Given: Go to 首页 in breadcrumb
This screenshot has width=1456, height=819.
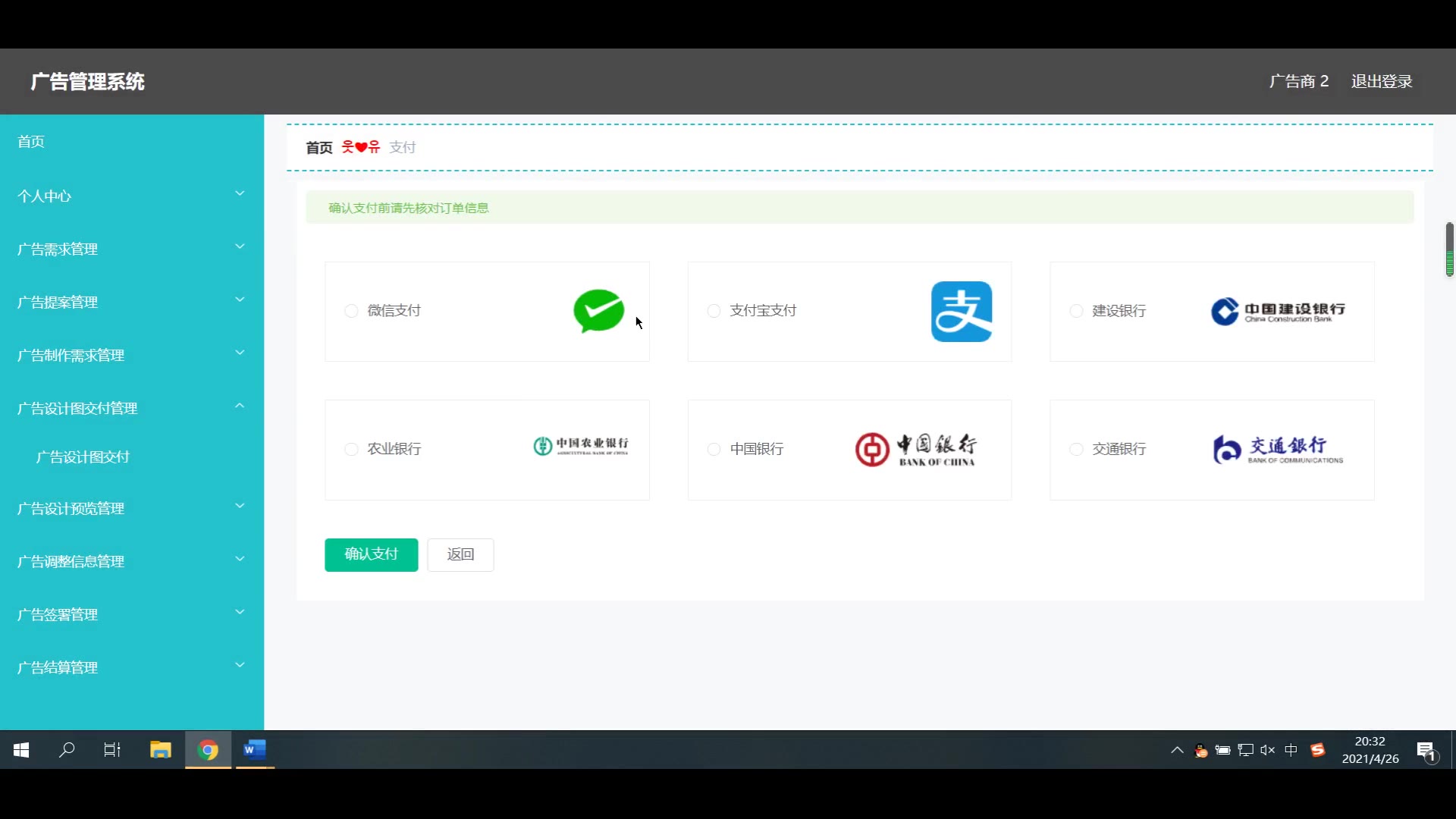Looking at the screenshot, I should [319, 147].
